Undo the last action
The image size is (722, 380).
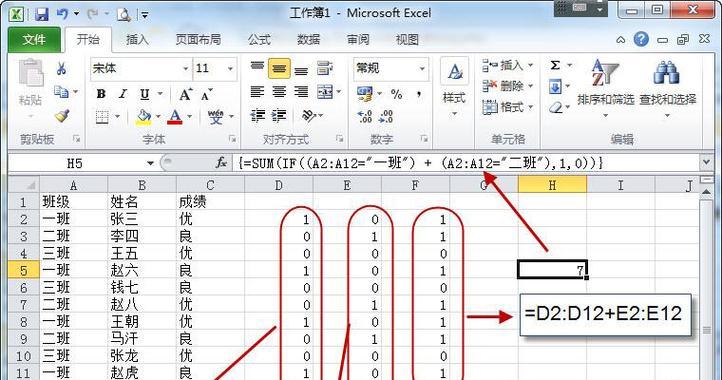click(63, 14)
